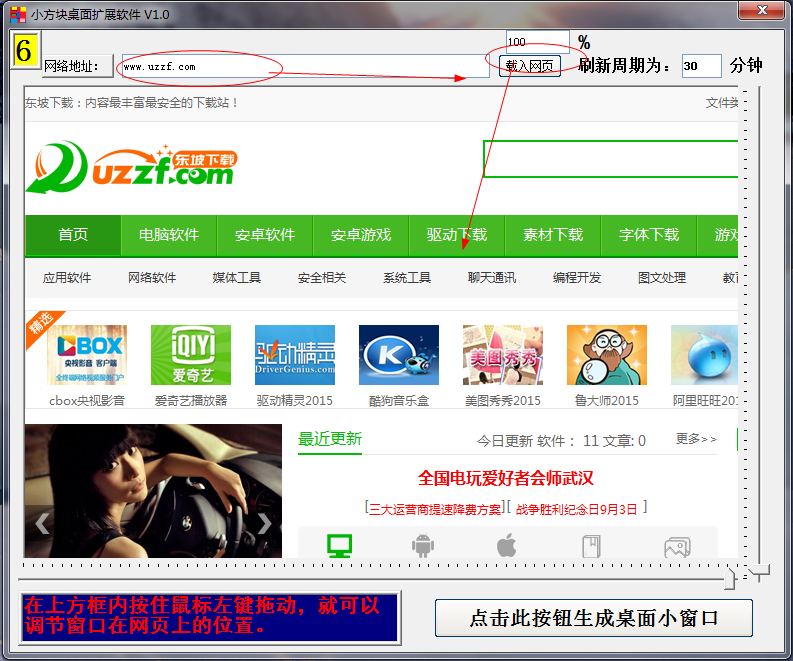793x661 pixels.
Task: Open the 字体下载 tab
Action: coord(649,235)
